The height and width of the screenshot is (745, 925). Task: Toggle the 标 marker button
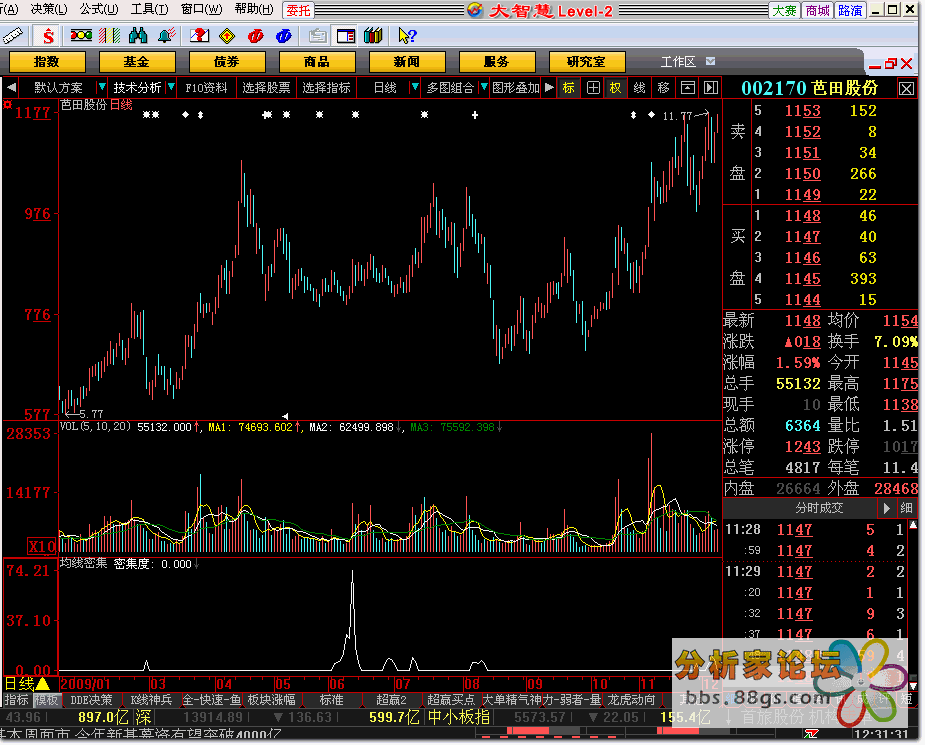click(x=569, y=88)
